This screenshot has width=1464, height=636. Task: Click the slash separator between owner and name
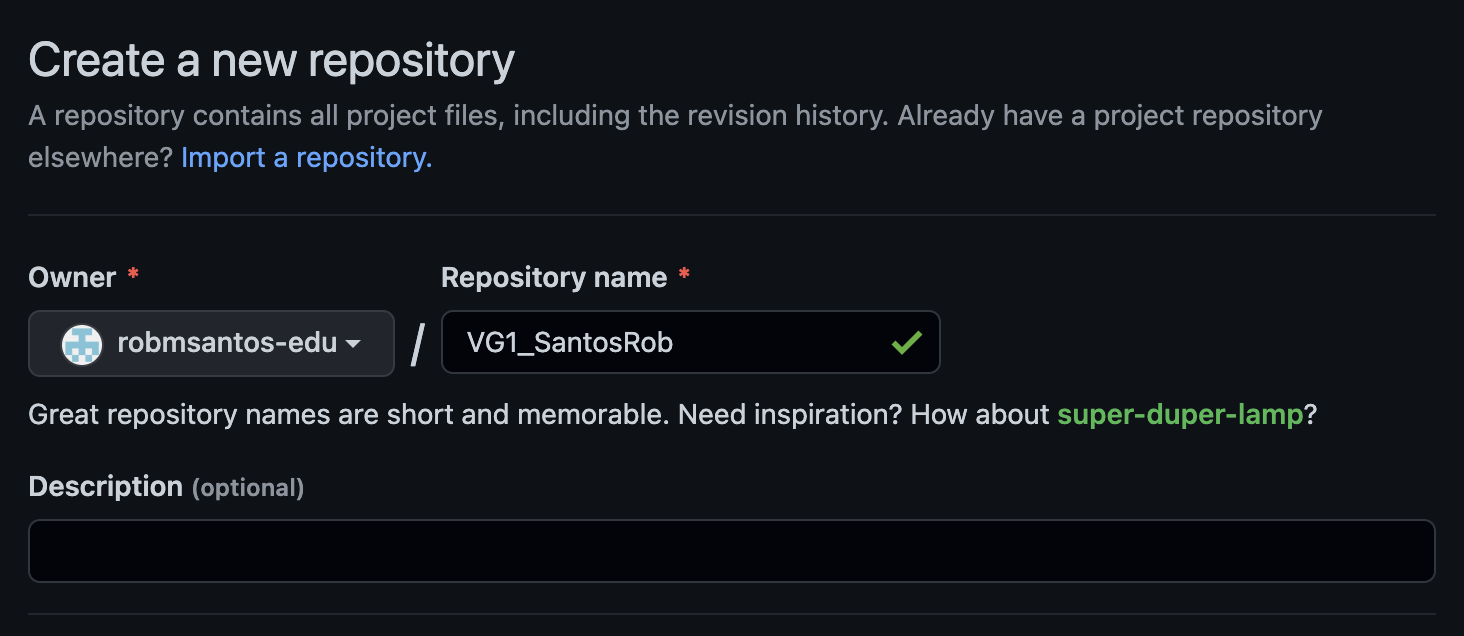click(418, 345)
